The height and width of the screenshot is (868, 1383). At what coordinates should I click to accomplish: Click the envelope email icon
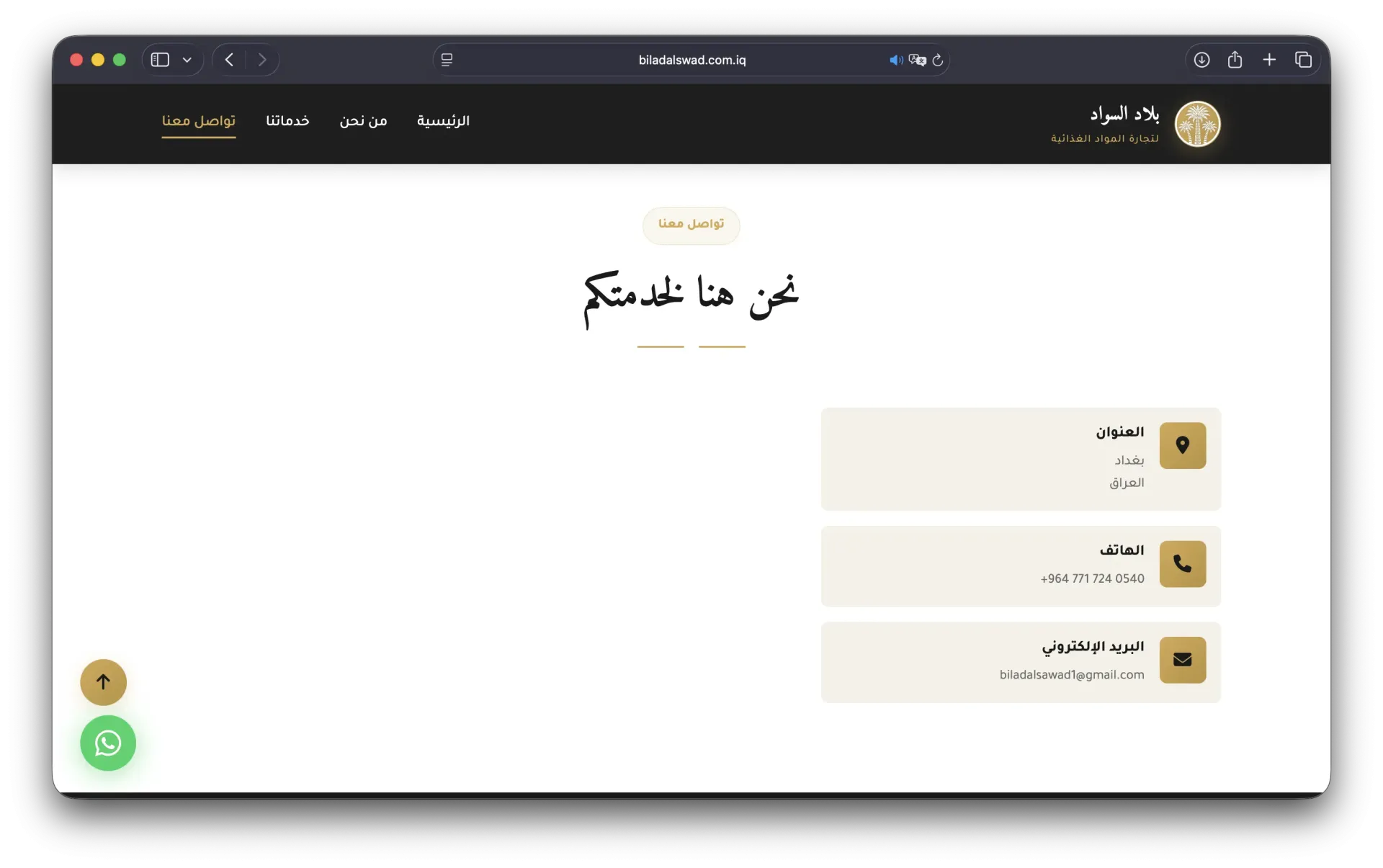pyautogui.click(x=1182, y=660)
